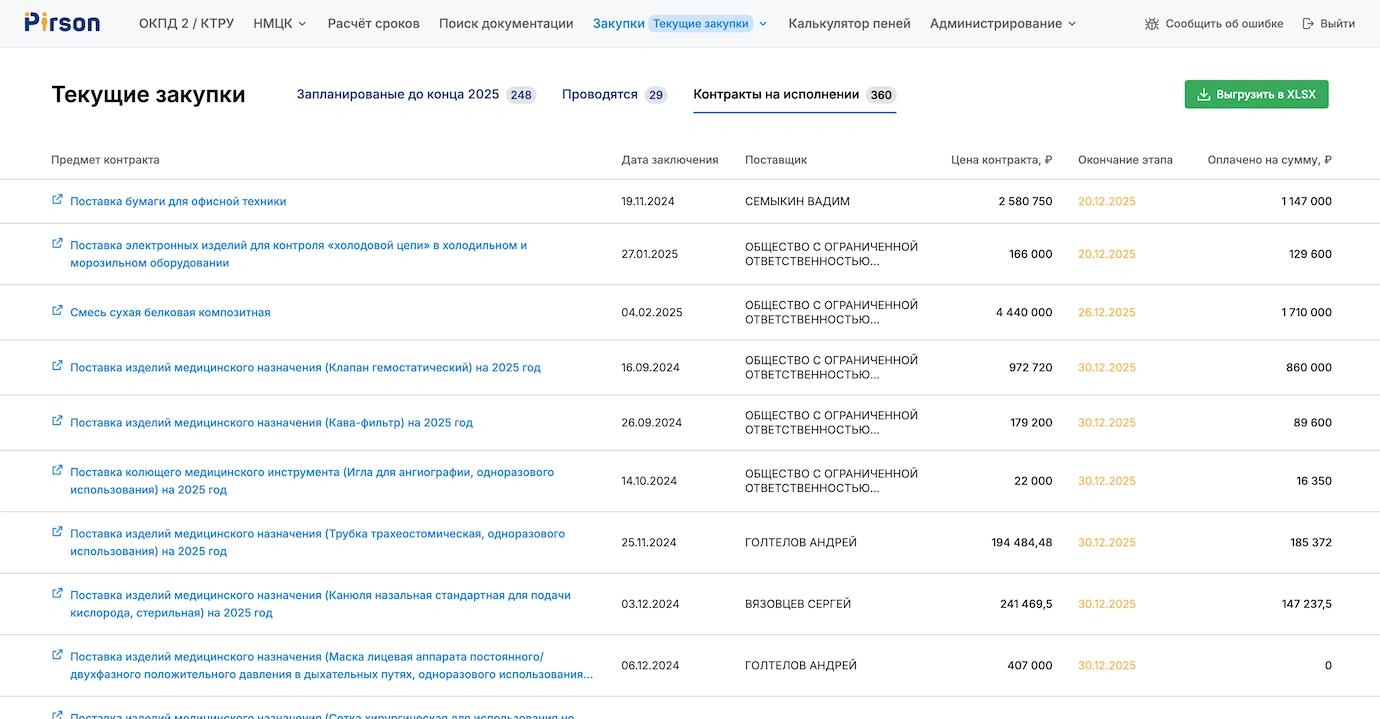Open the Закупки dropdown chevron
Screen dimensions: 1380x719
tap(763, 24)
